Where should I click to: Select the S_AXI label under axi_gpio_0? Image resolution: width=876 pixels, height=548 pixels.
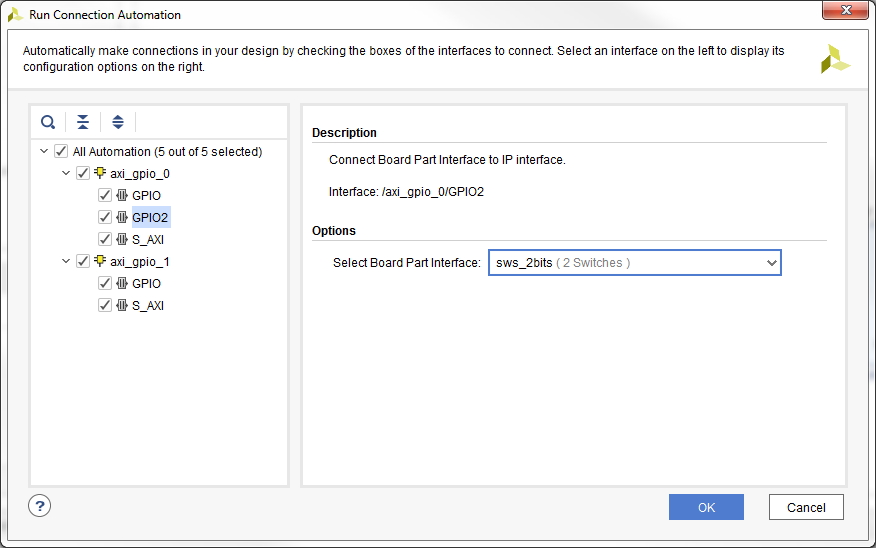(x=148, y=240)
